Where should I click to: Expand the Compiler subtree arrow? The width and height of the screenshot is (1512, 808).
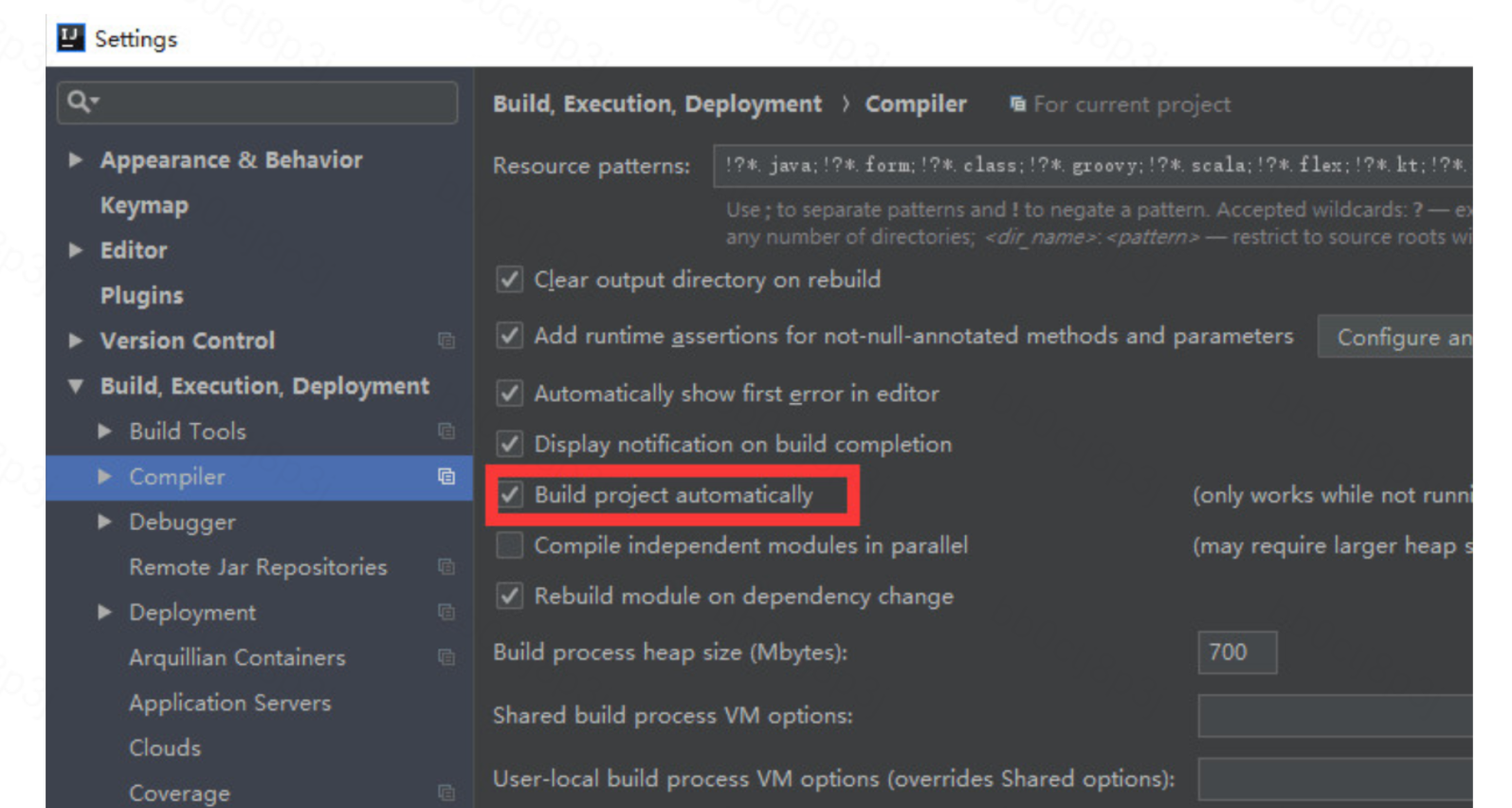(105, 476)
